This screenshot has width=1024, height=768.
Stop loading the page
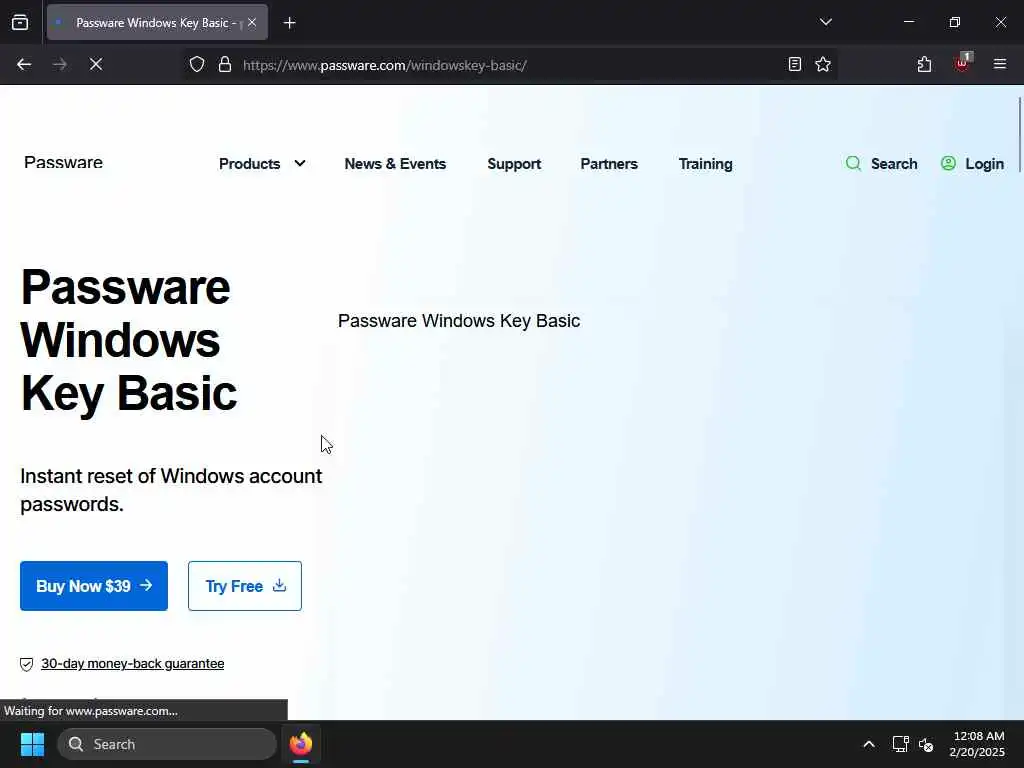[x=96, y=64]
